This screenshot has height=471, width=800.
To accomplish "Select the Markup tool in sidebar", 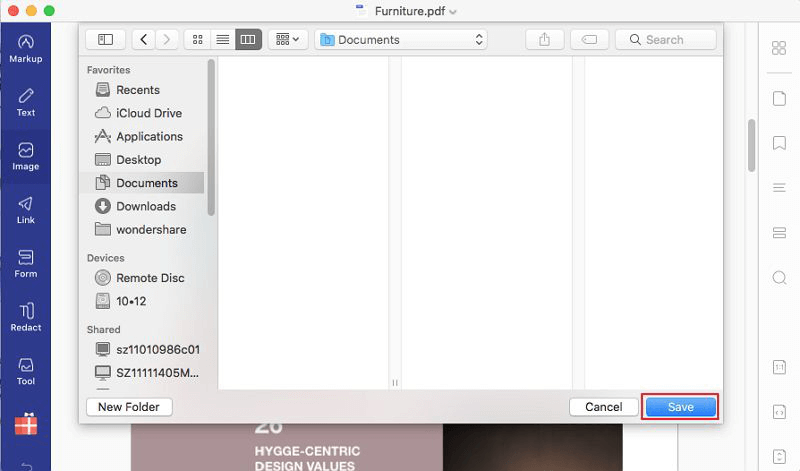I will tap(26, 48).
